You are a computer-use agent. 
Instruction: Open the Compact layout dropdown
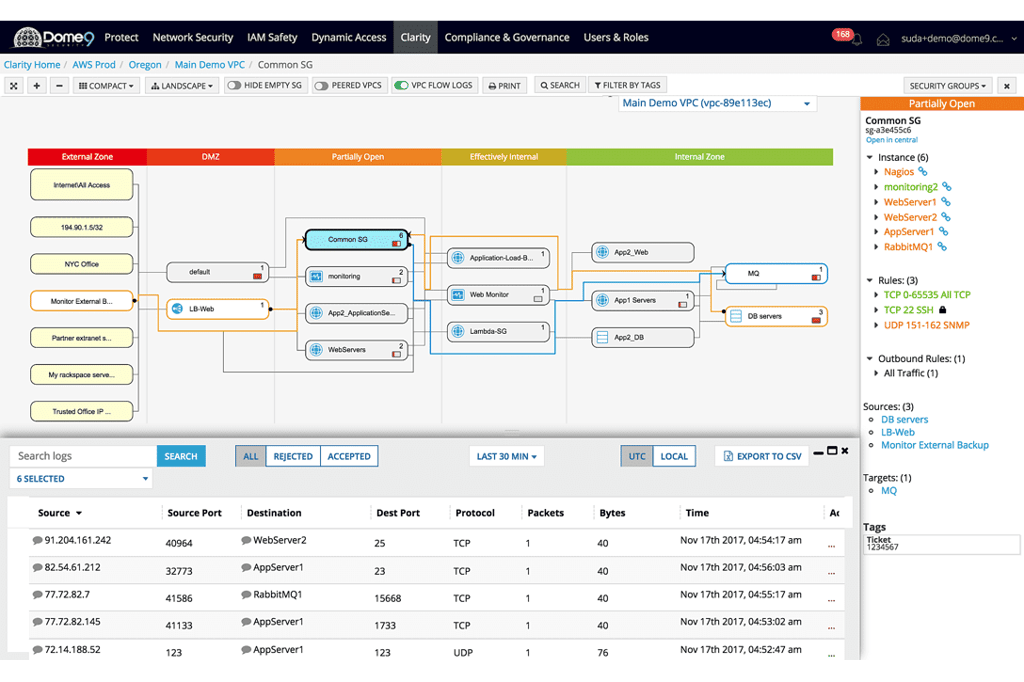click(x=106, y=86)
